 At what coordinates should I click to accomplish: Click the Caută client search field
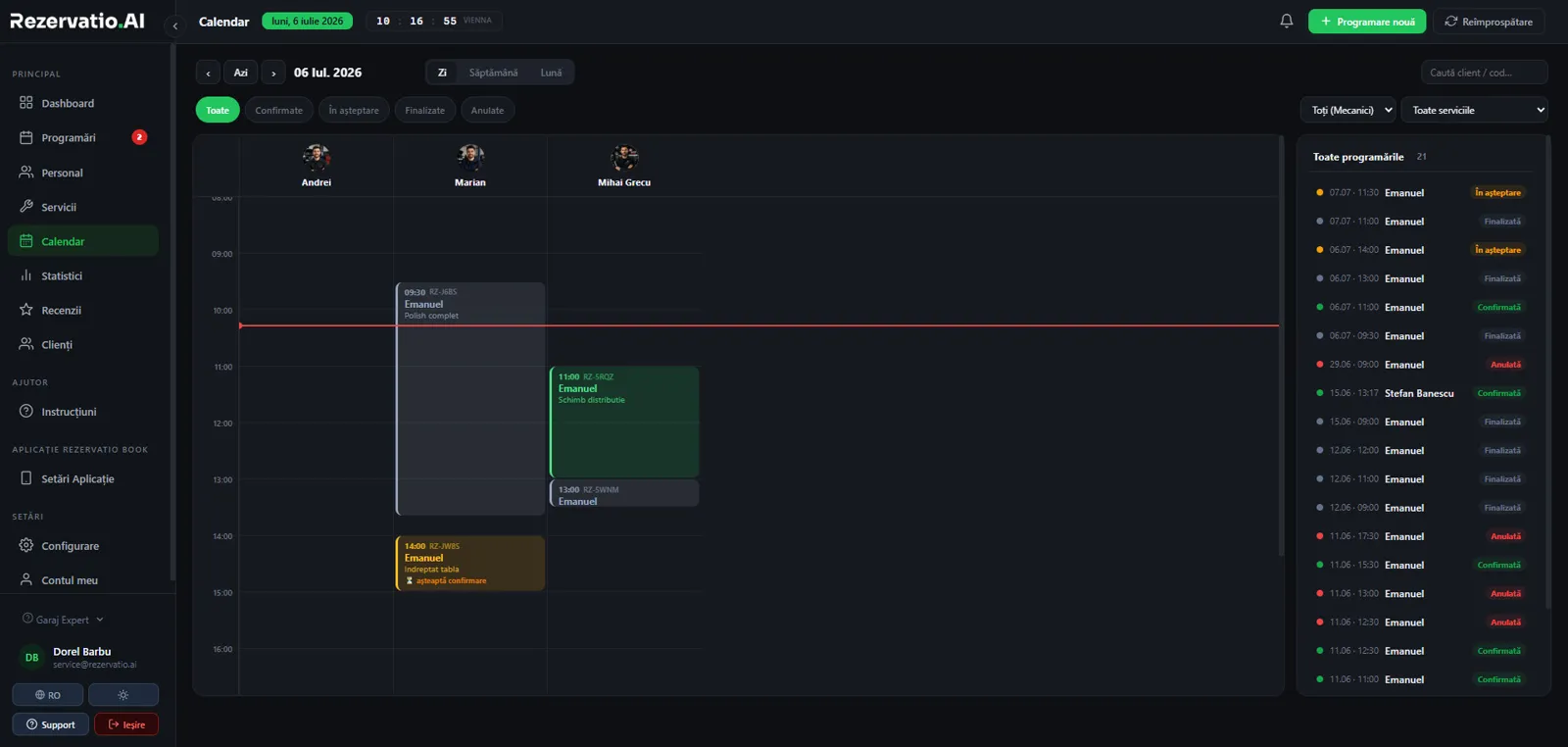click(x=1484, y=73)
